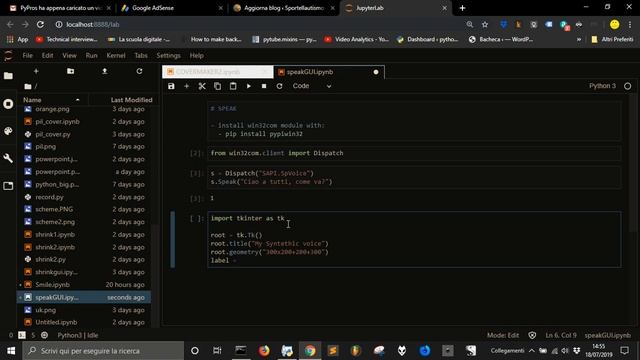Click the notebook trusted shield icon
Screen dimensions: 640x360
pyautogui.click(x=532, y=335)
